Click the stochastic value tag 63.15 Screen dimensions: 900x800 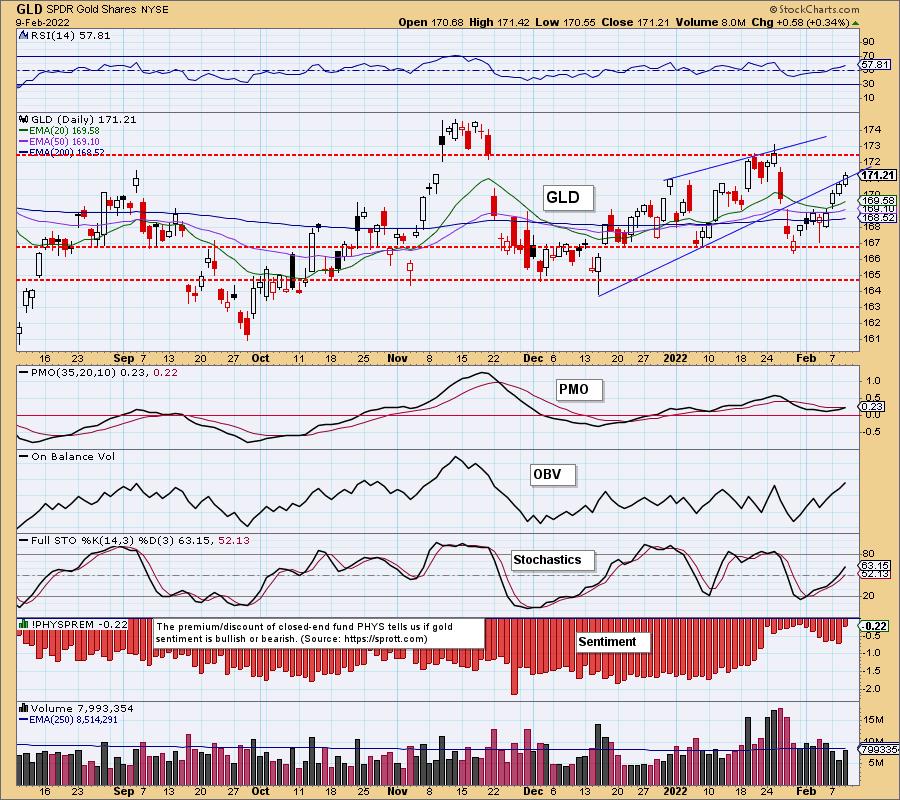[x=875, y=565]
